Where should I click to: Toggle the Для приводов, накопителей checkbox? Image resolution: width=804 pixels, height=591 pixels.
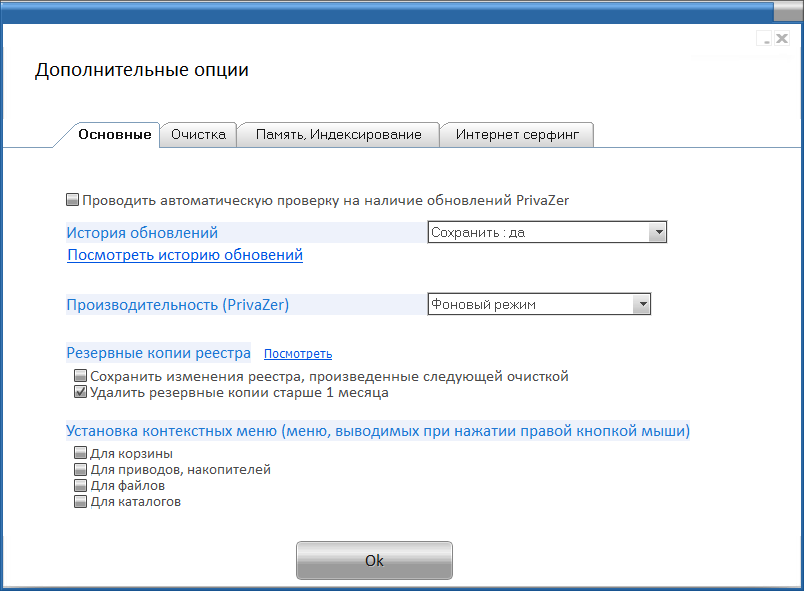pyautogui.click(x=81, y=469)
